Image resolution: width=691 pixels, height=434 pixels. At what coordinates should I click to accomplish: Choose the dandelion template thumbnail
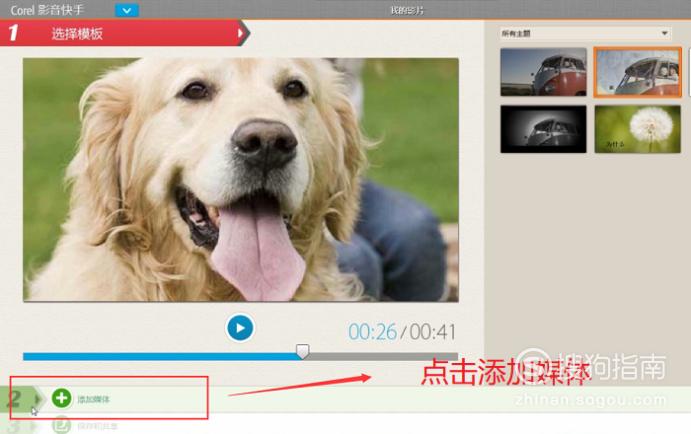(x=637, y=129)
